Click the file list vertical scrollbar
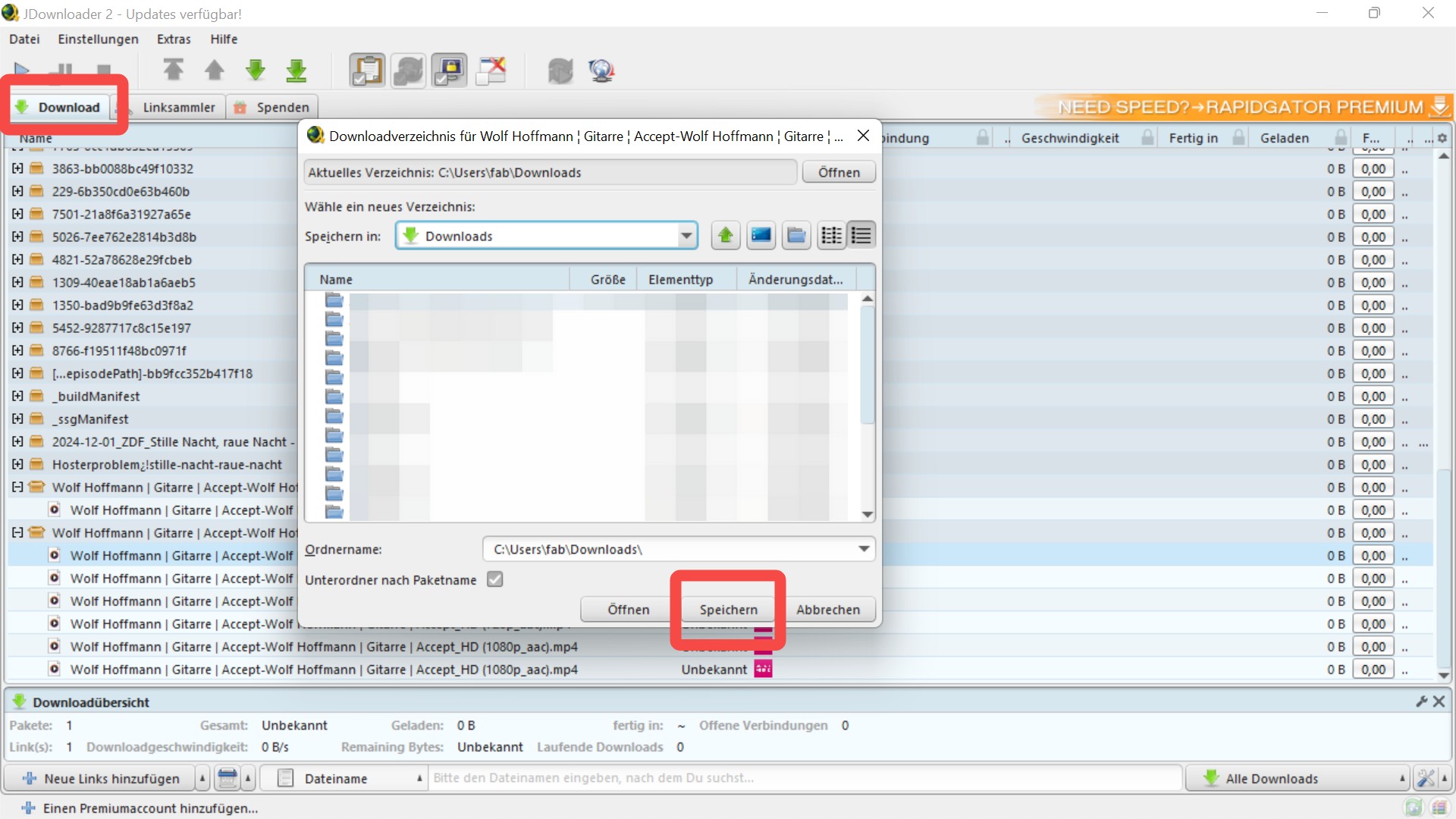This screenshot has height=819, width=1456. (868, 364)
